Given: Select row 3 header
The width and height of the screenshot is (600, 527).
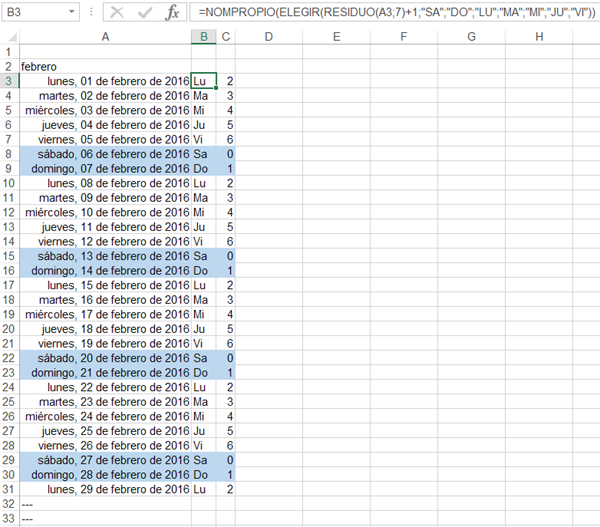Looking at the screenshot, I should pos(9,81).
